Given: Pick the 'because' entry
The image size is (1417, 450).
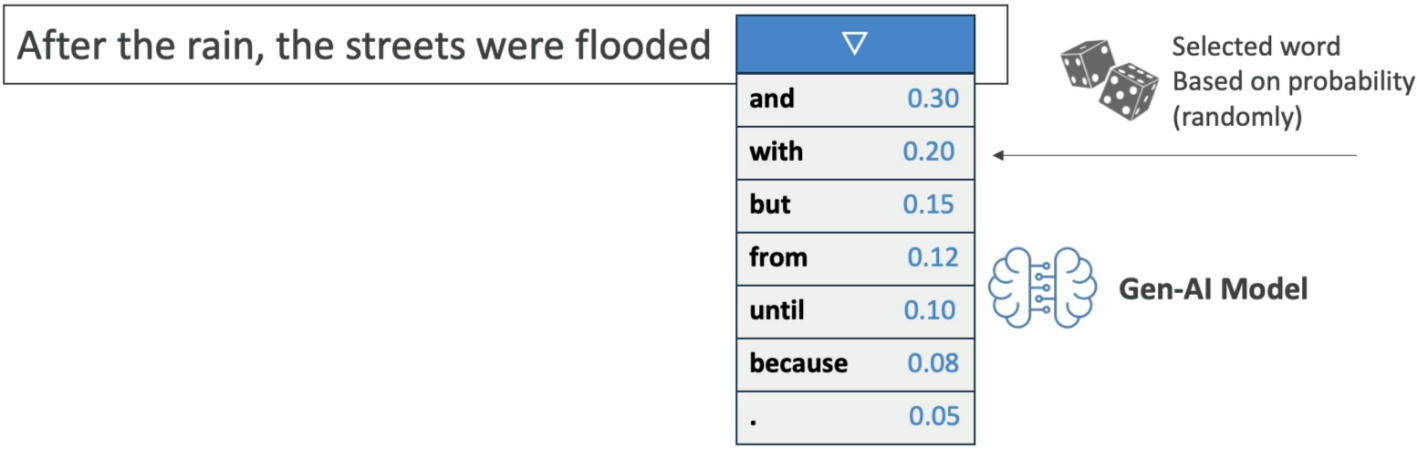Looking at the screenshot, I should click(x=855, y=364).
